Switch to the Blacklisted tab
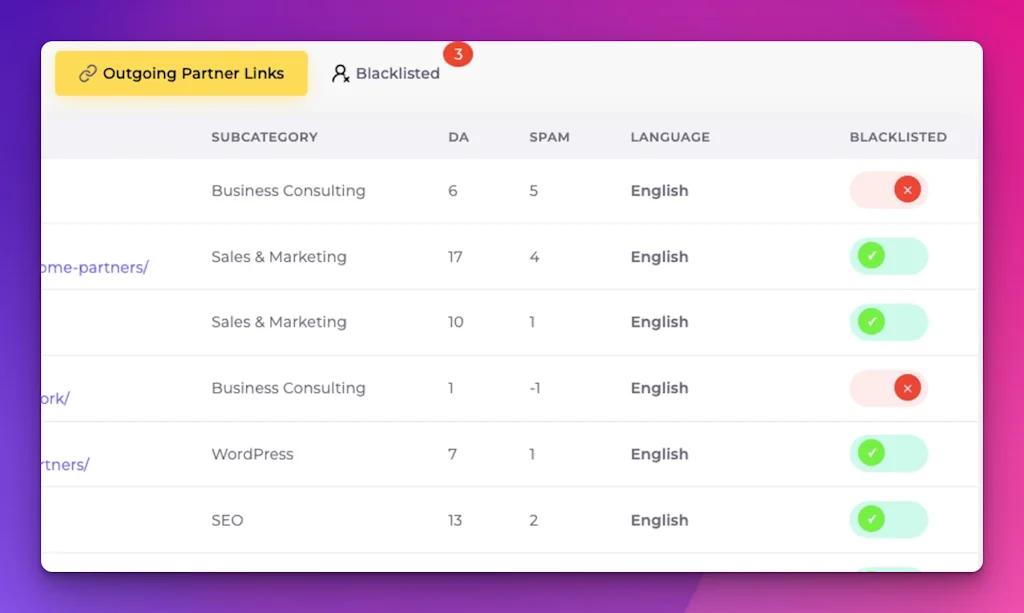 pos(386,73)
